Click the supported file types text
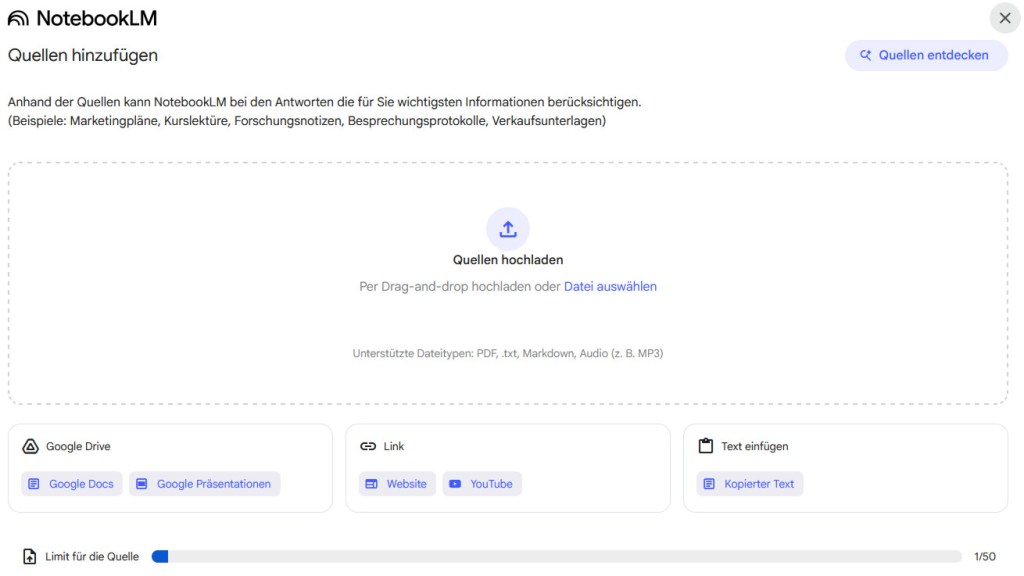Image resolution: width=1024 pixels, height=576 pixels. tap(508, 353)
